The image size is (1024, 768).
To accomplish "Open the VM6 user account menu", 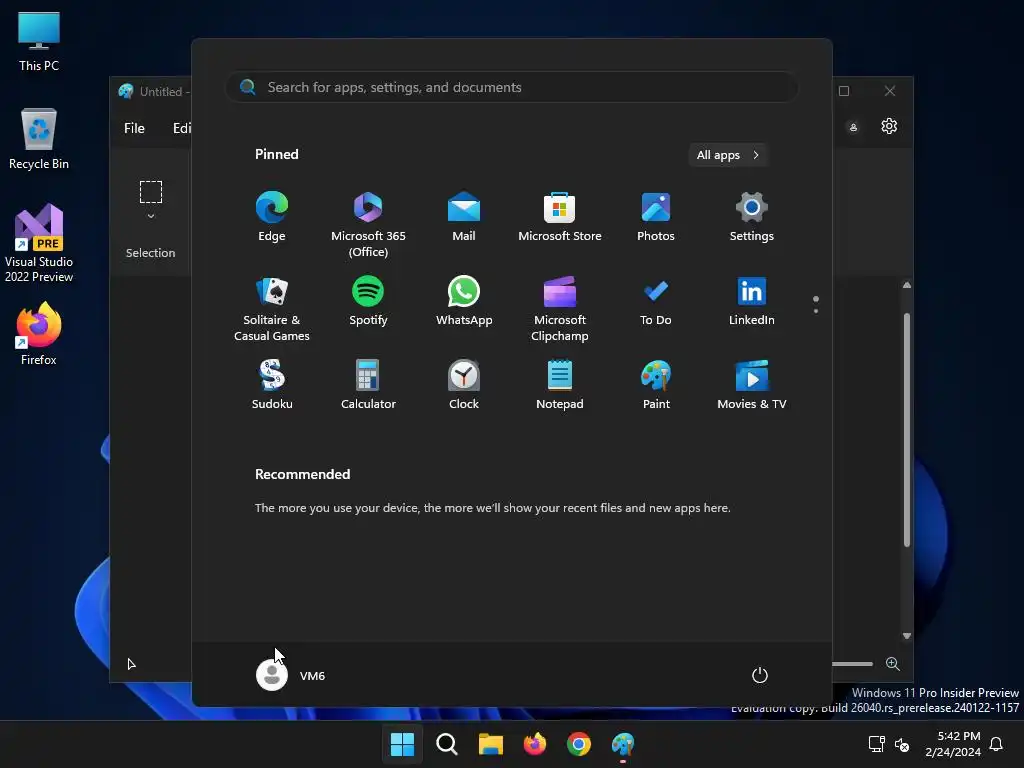I will tap(291, 675).
